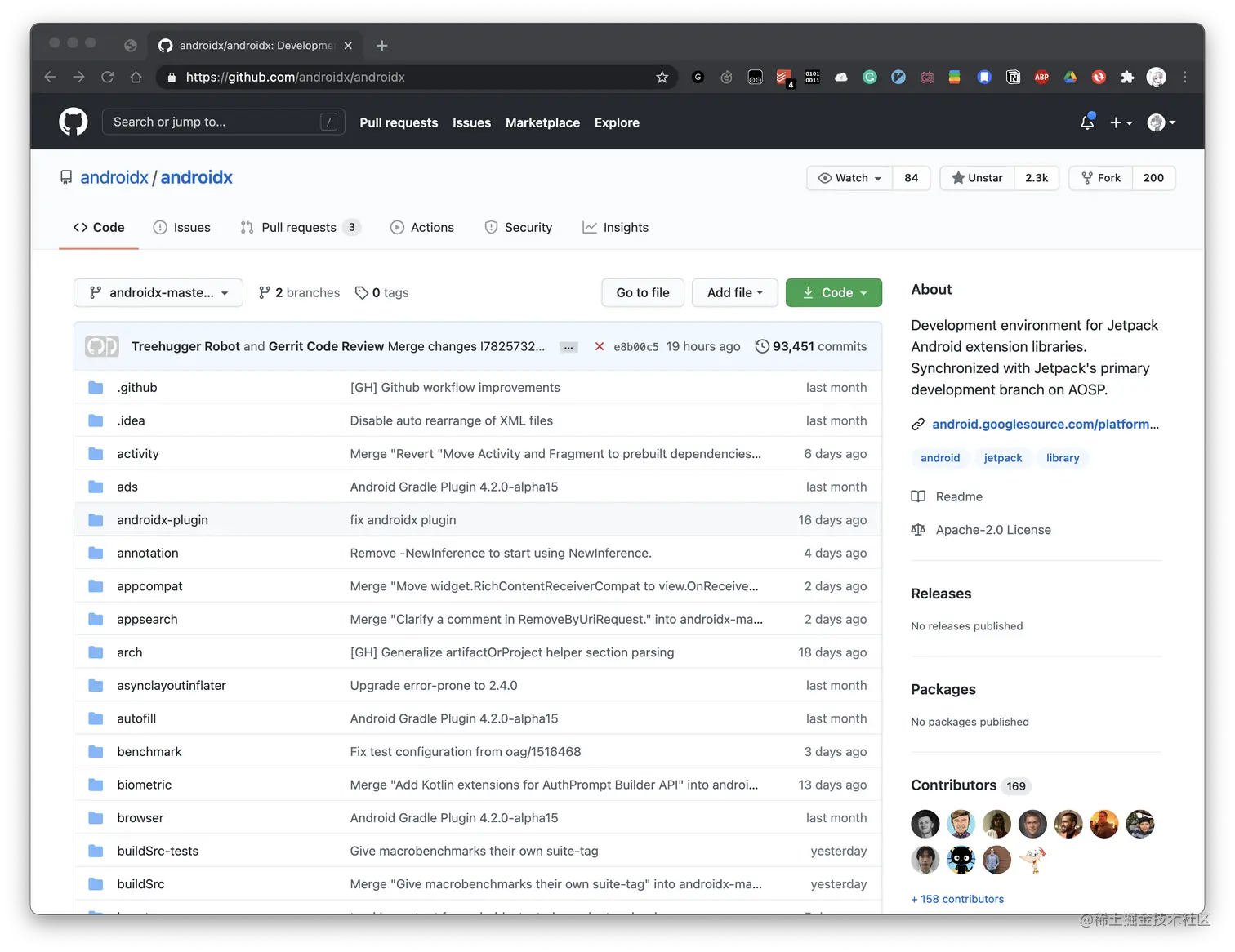This screenshot has height=952, width=1235.
Task: Switch to the Issues repository tab
Action: [182, 228]
